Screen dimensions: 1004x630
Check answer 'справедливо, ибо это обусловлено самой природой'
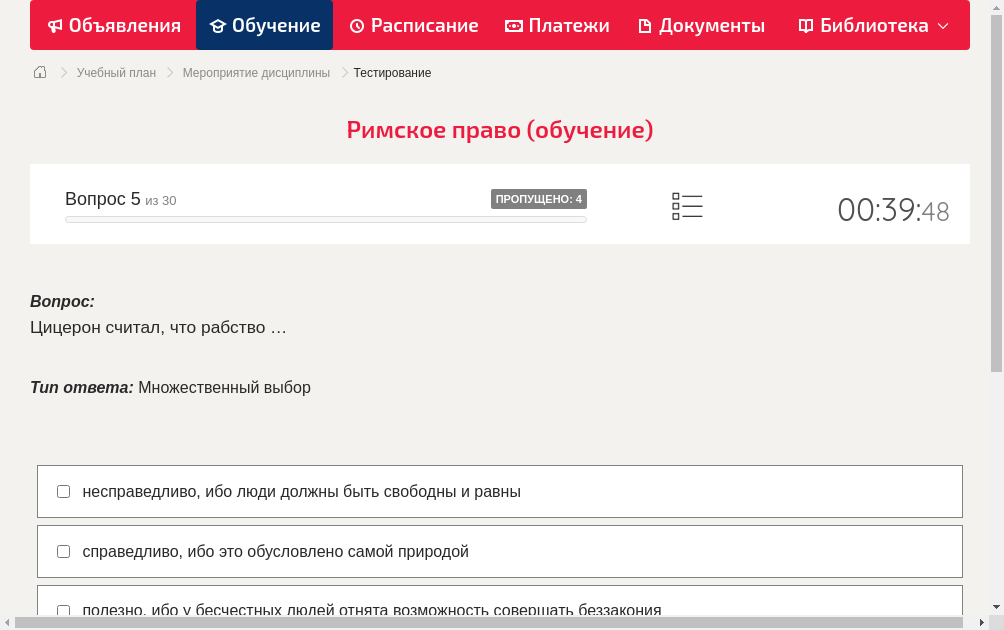click(x=63, y=551)
